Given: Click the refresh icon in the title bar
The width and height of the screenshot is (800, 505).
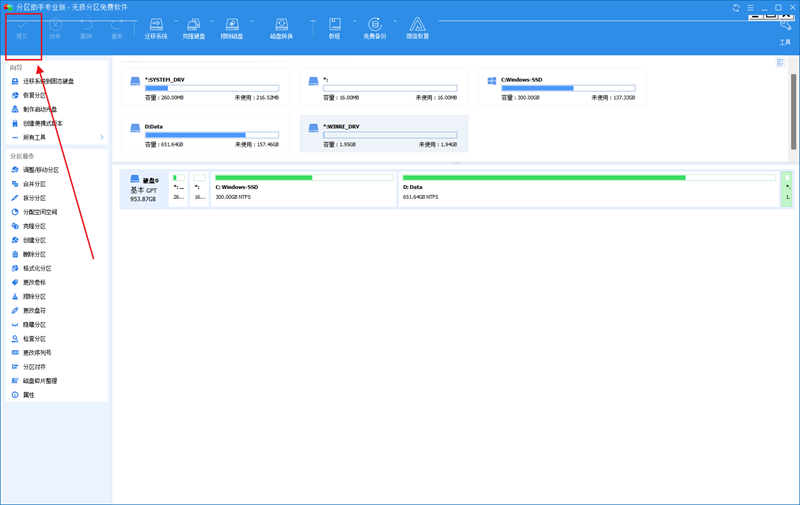Looking at the screenshot, I should click(x=736, y=8).
